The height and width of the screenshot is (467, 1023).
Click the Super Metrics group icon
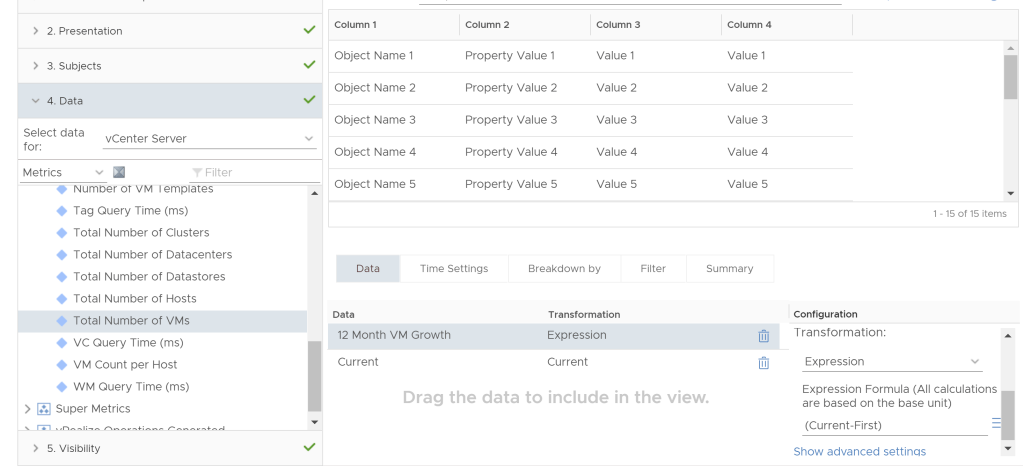coord(44,409)
